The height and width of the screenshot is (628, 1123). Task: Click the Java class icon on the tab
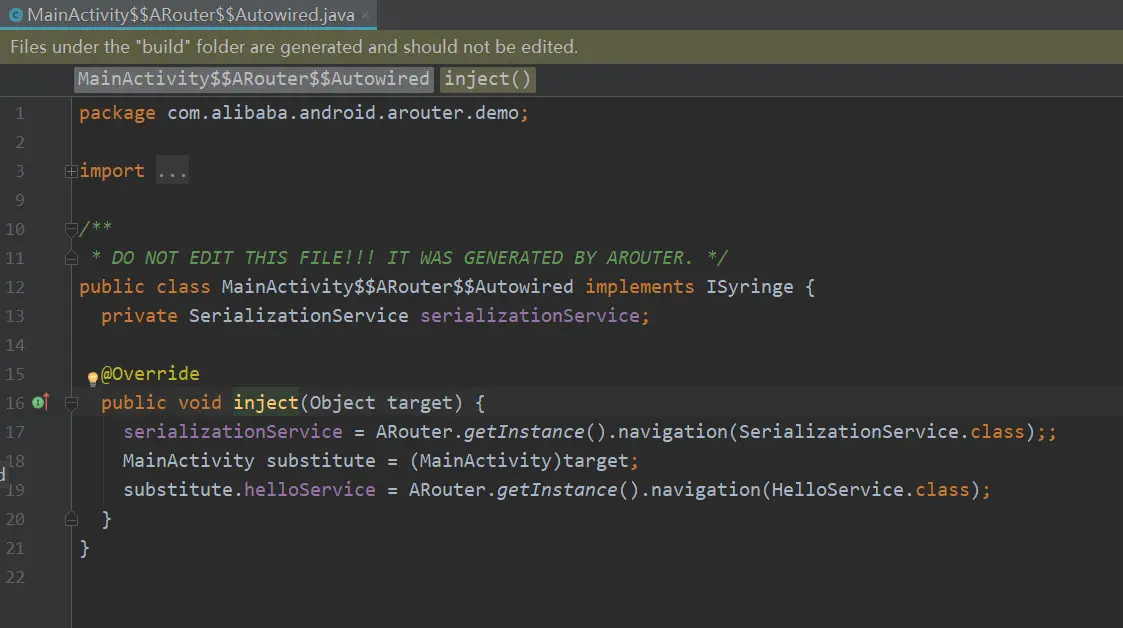tap(16, 15)
